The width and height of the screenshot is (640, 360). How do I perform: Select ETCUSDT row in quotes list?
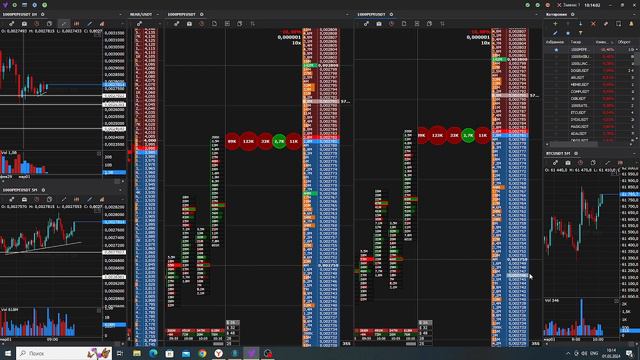[x=590, y=112]
